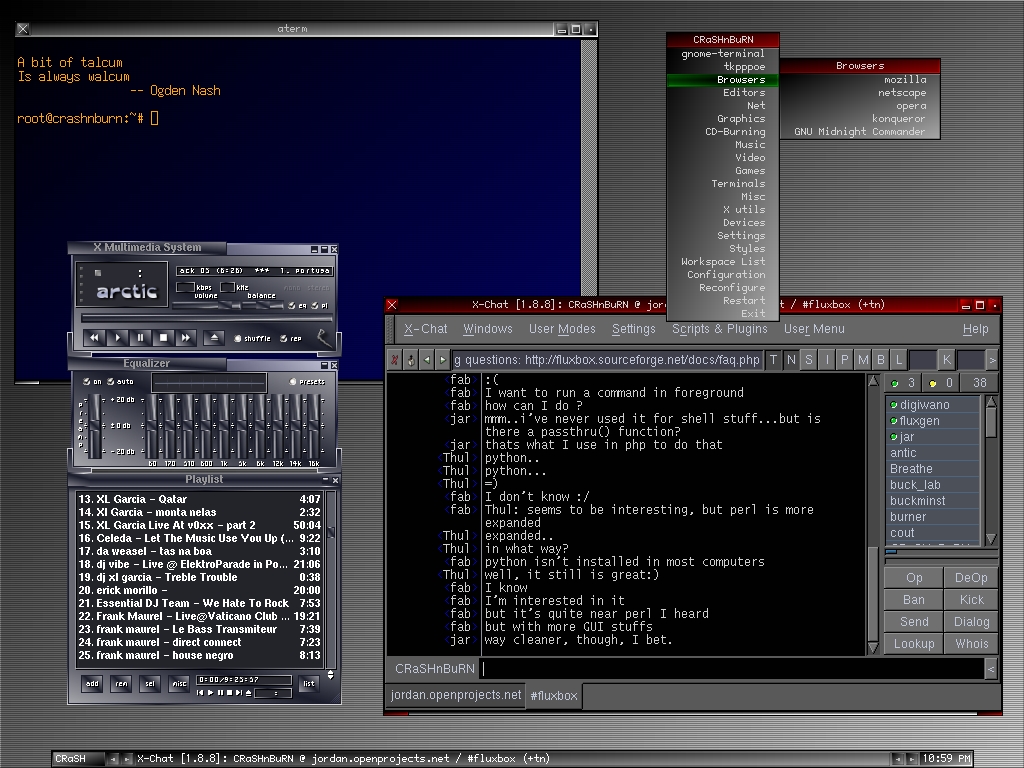Screen dimensions: 1024x768
Task: Click the XMMS volume slider
Action: coord(208,305)
